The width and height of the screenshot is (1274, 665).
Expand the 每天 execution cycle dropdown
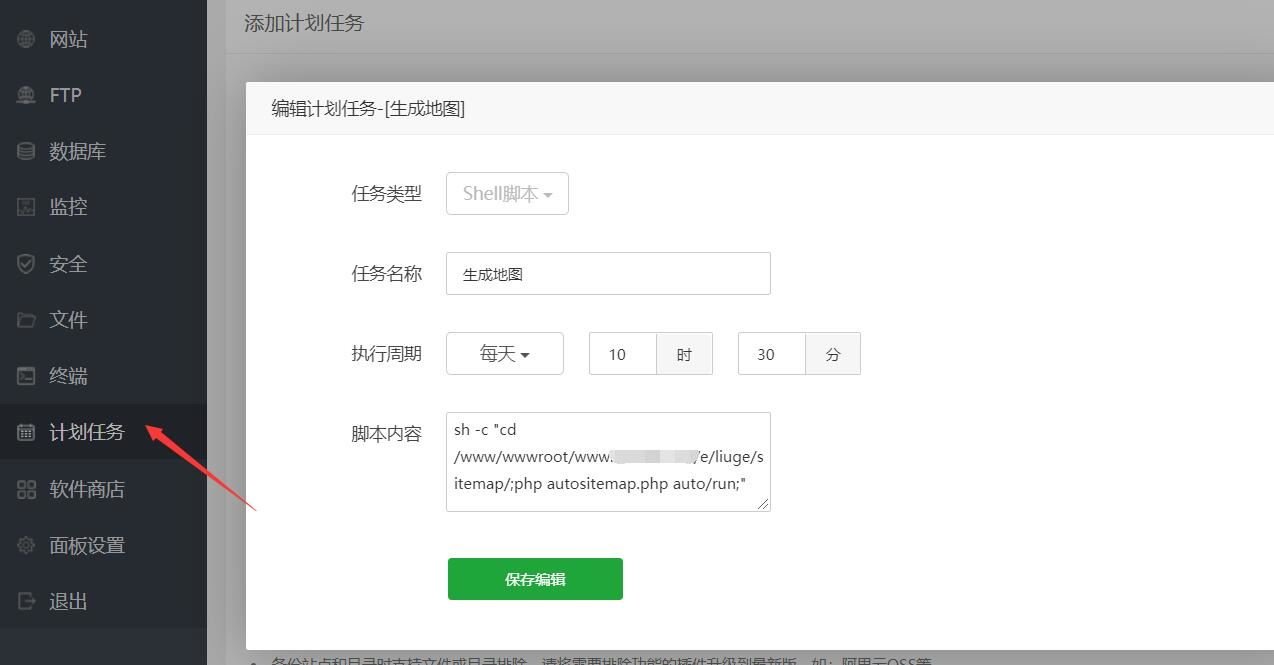click(x=505, y=354)
